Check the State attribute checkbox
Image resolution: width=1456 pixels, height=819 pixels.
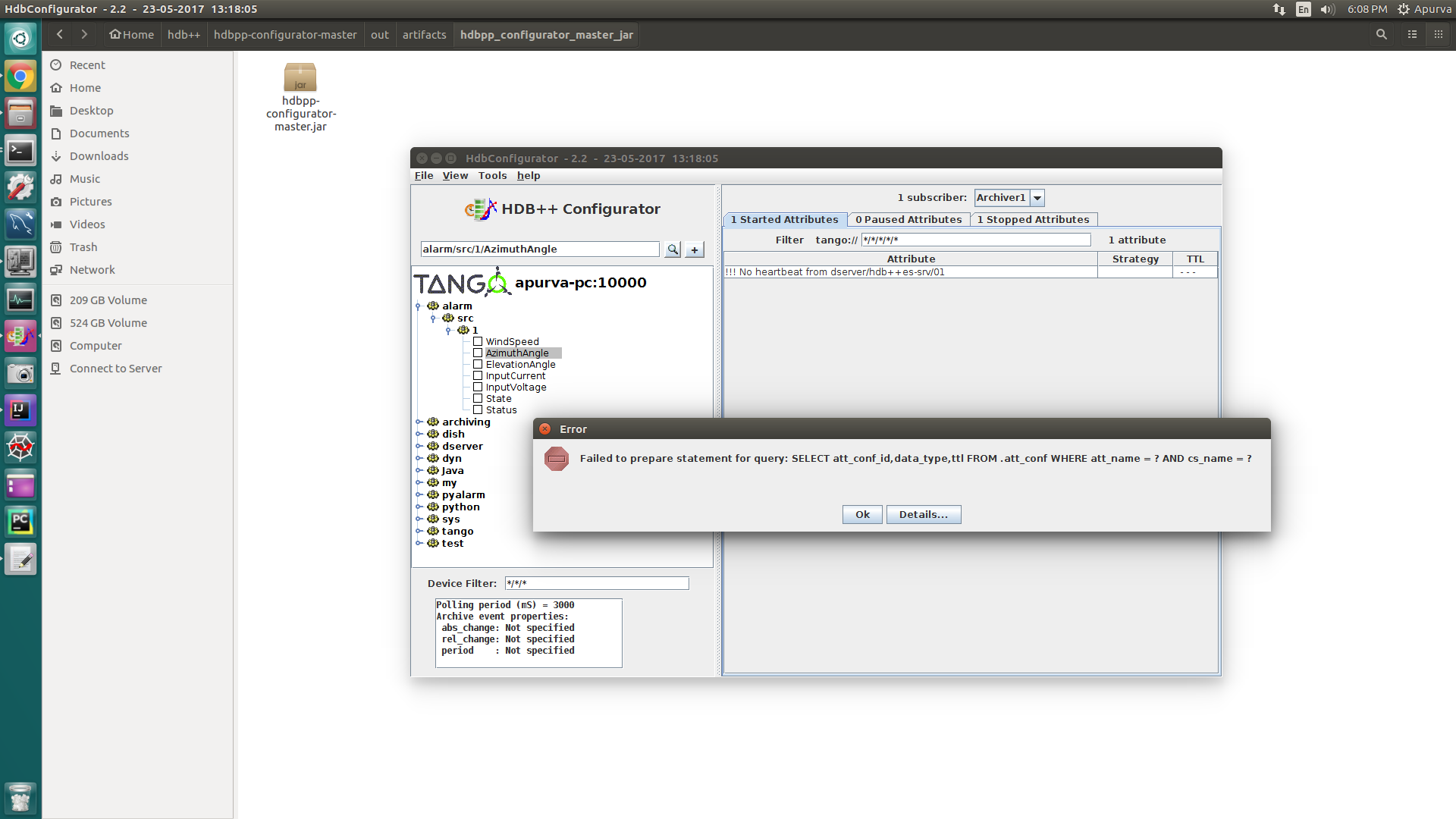point(478,398)
